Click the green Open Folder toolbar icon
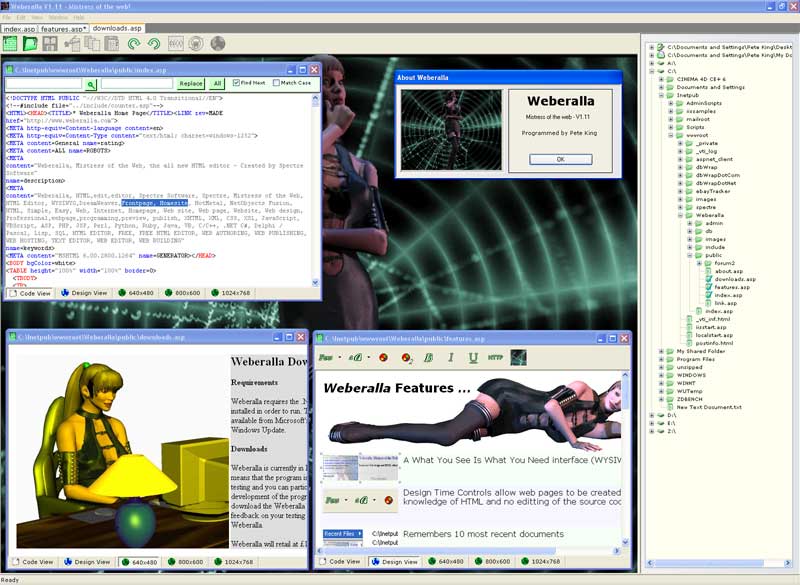 [30, 44]
